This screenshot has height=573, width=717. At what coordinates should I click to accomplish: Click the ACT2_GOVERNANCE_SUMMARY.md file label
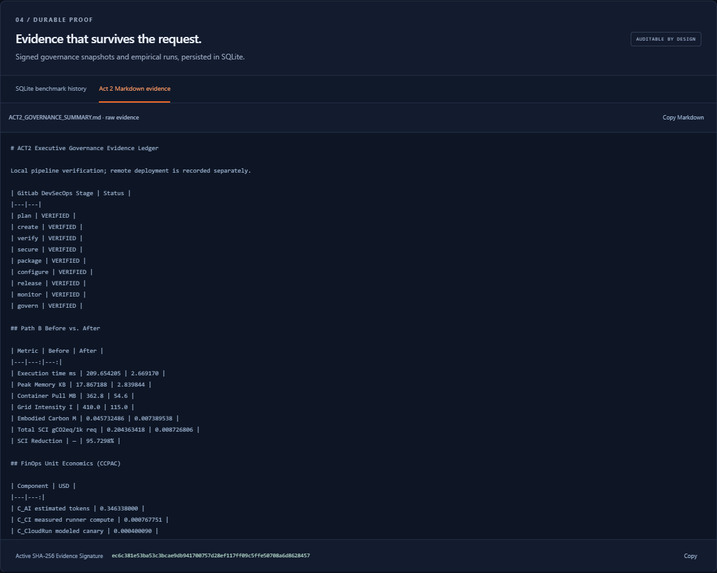pyautogui.click(x=74, y=118)
